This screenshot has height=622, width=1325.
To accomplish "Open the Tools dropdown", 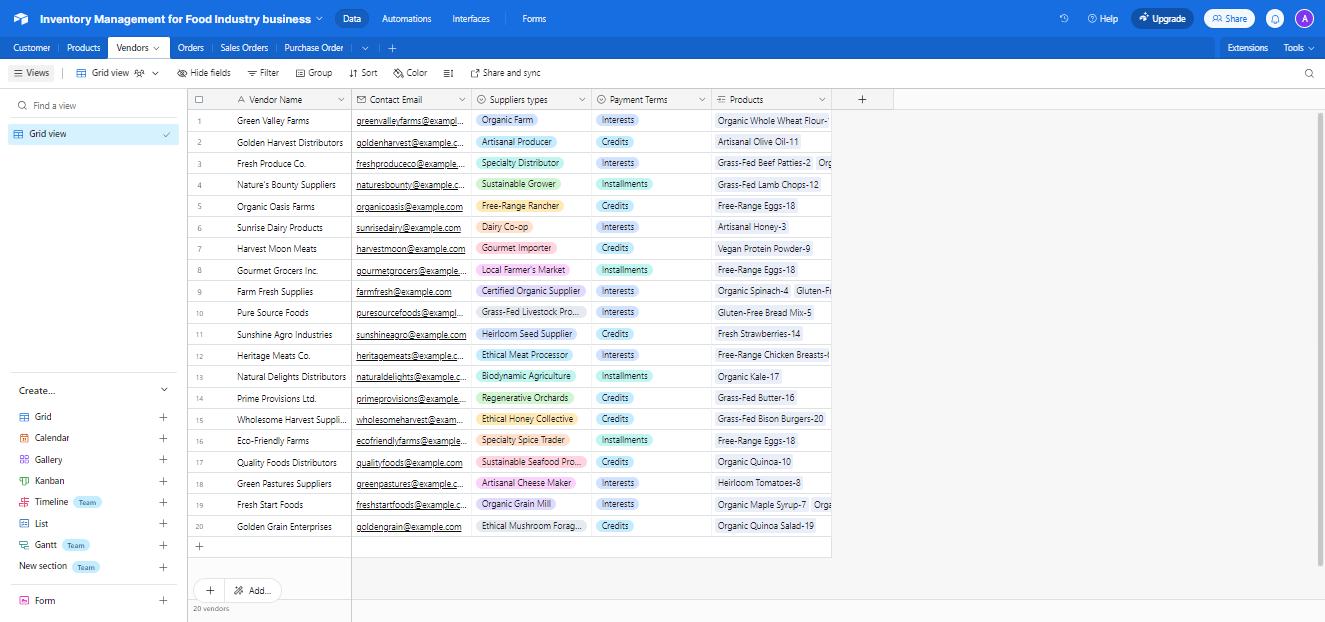I will point(1299,48).
